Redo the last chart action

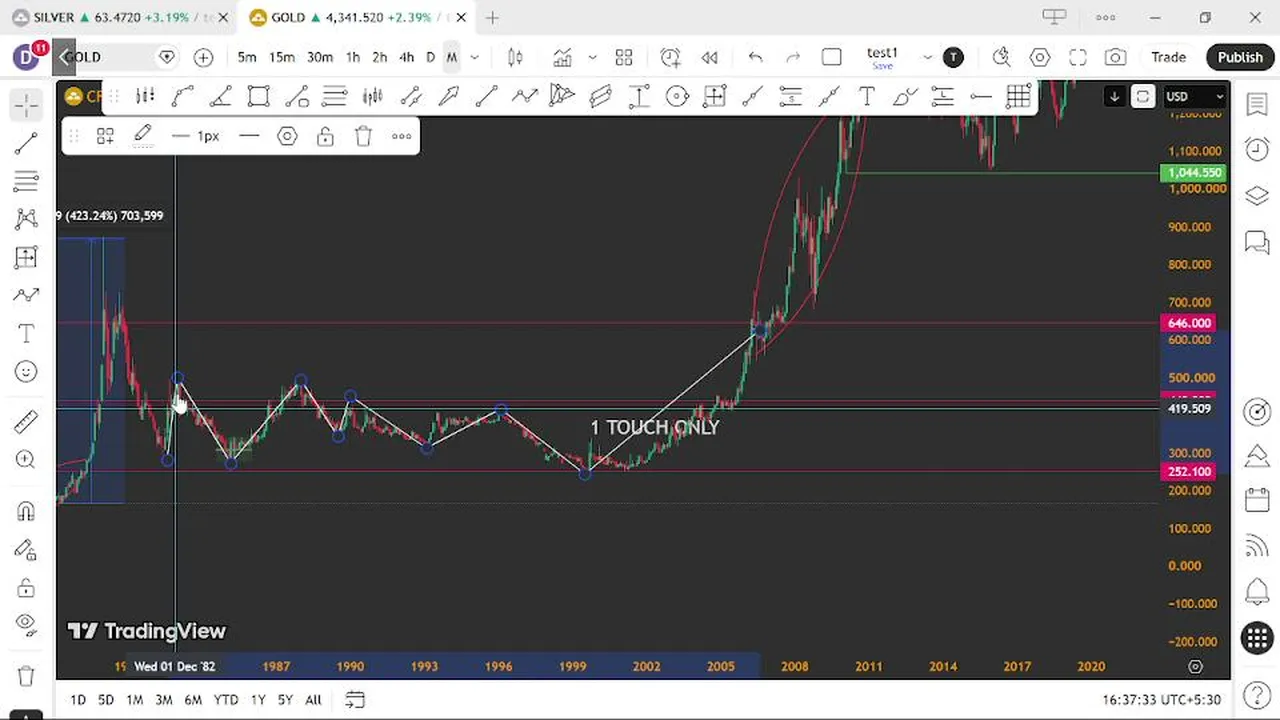(x=793, y=57)
